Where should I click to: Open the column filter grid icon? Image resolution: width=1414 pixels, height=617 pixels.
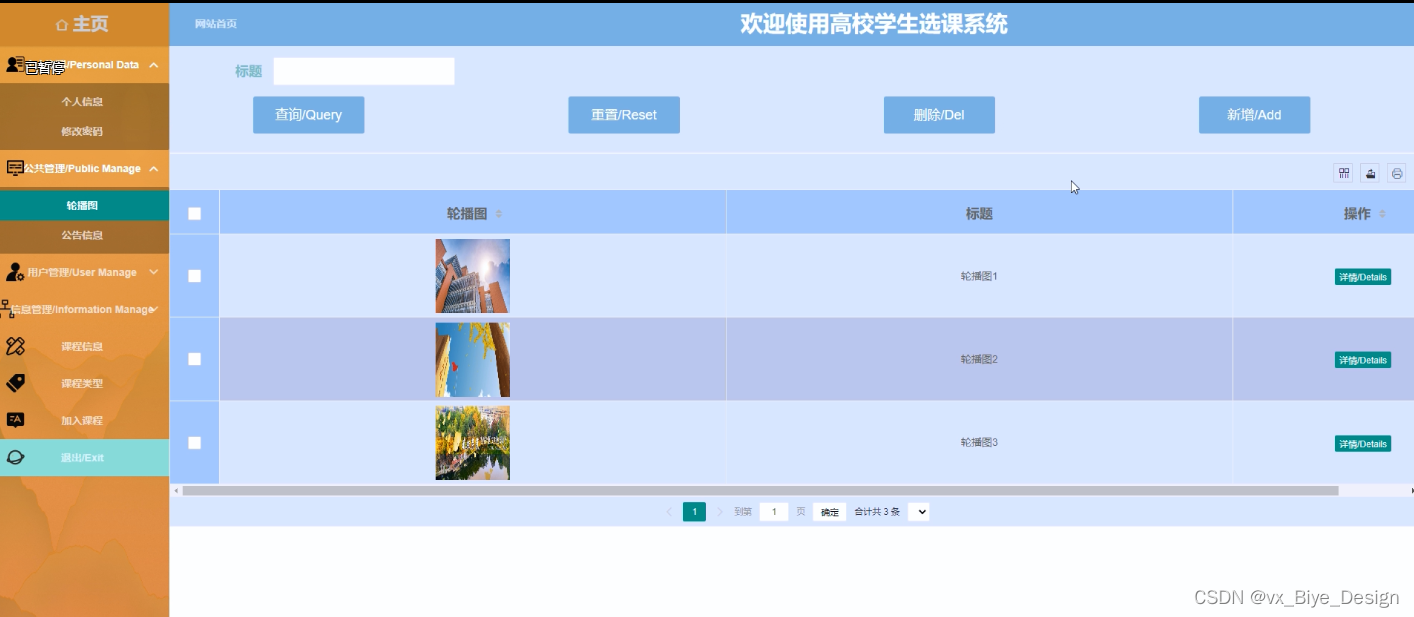[x=1344, y=173]
